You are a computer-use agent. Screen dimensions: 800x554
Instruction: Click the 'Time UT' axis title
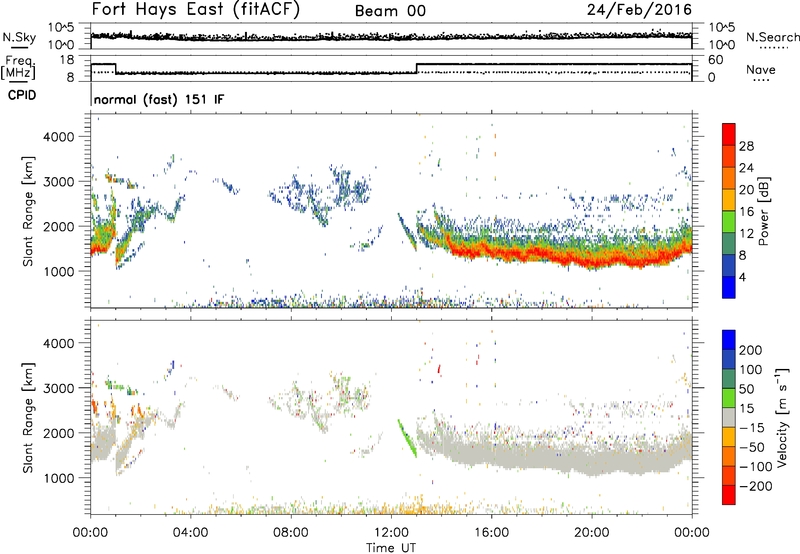[391, 548]
